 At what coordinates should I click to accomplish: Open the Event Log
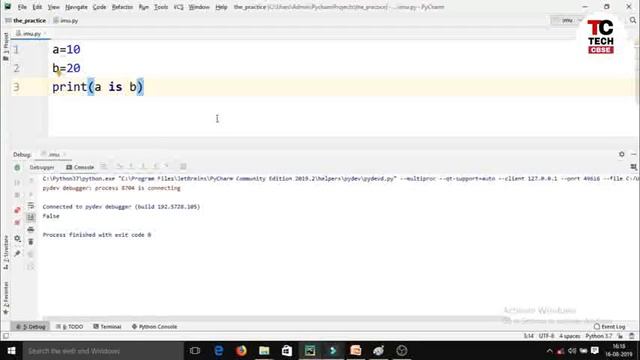click(x=609, y=327)
